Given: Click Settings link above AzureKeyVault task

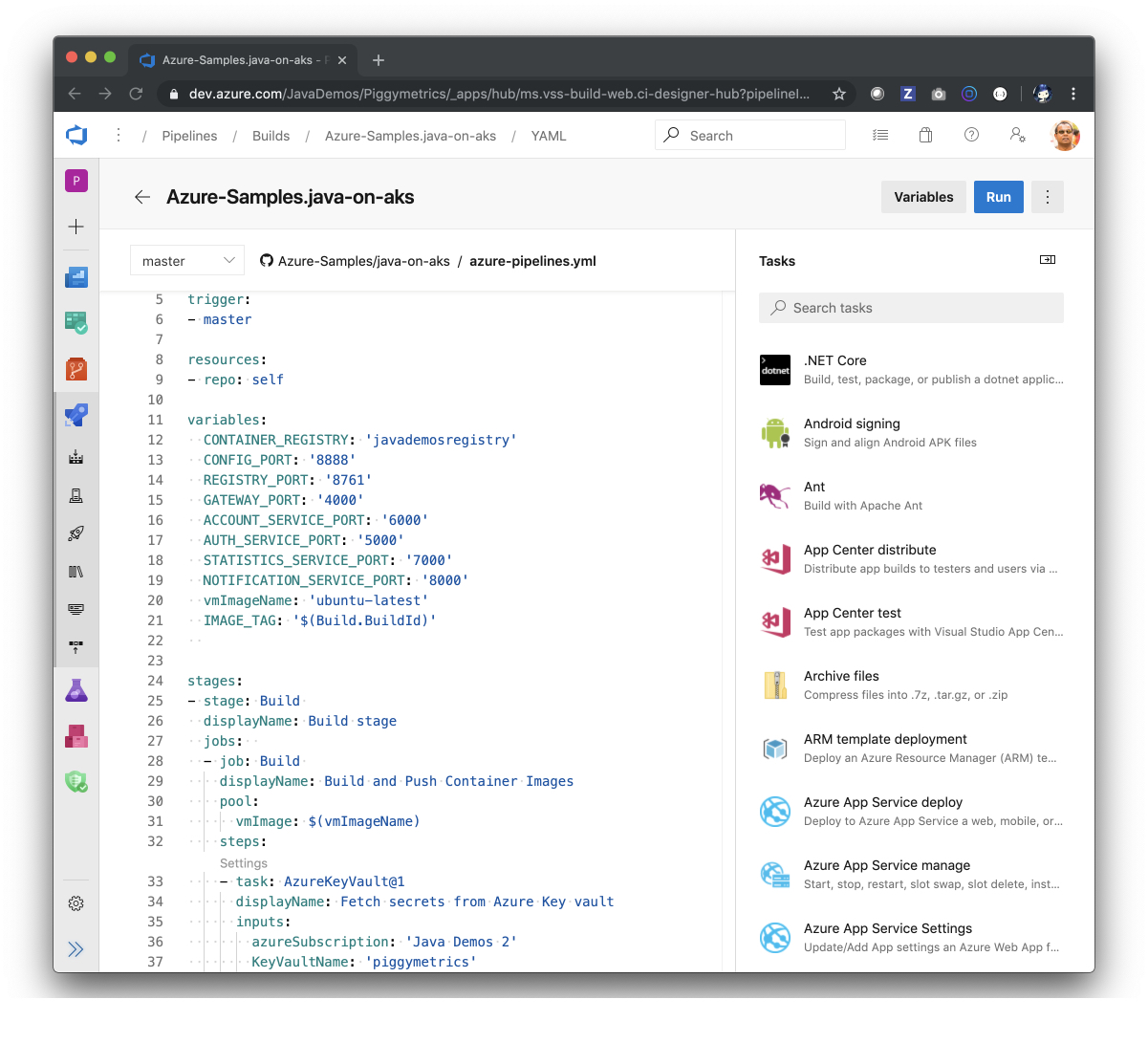Looking at the screenshot, I should [244, 863].
